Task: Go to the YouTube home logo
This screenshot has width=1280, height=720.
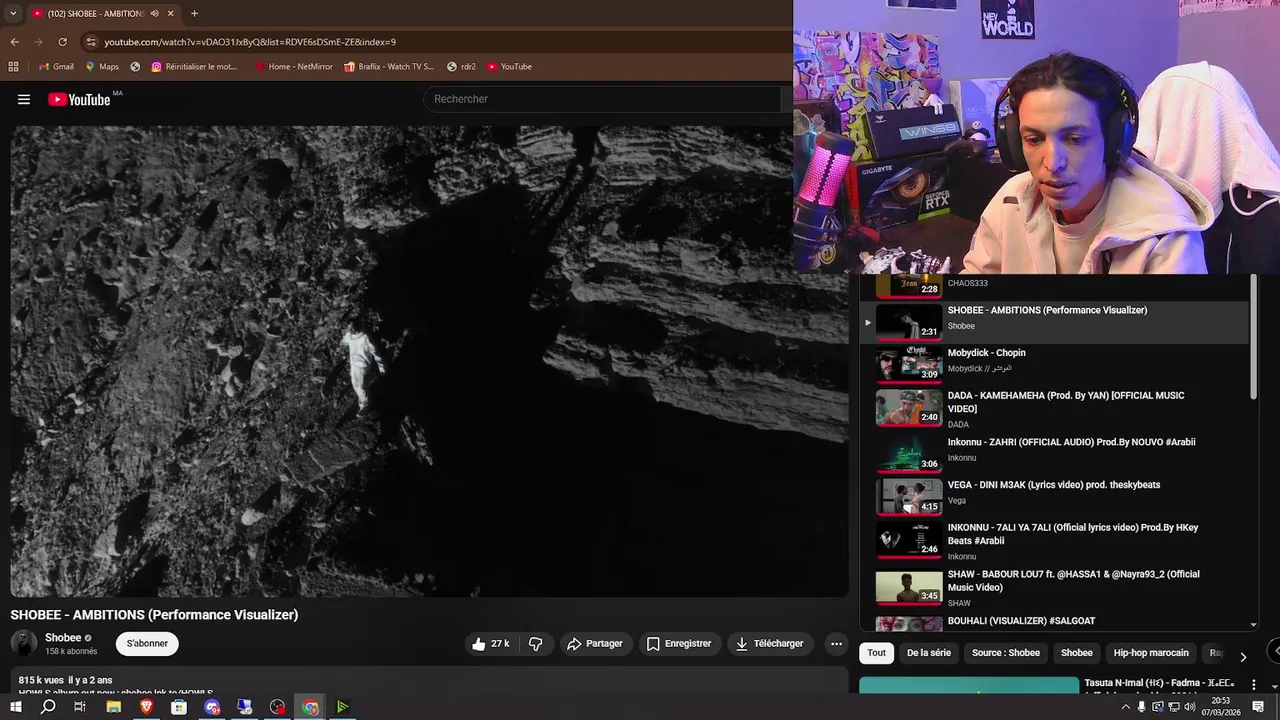Action: (x=78, y=99)
